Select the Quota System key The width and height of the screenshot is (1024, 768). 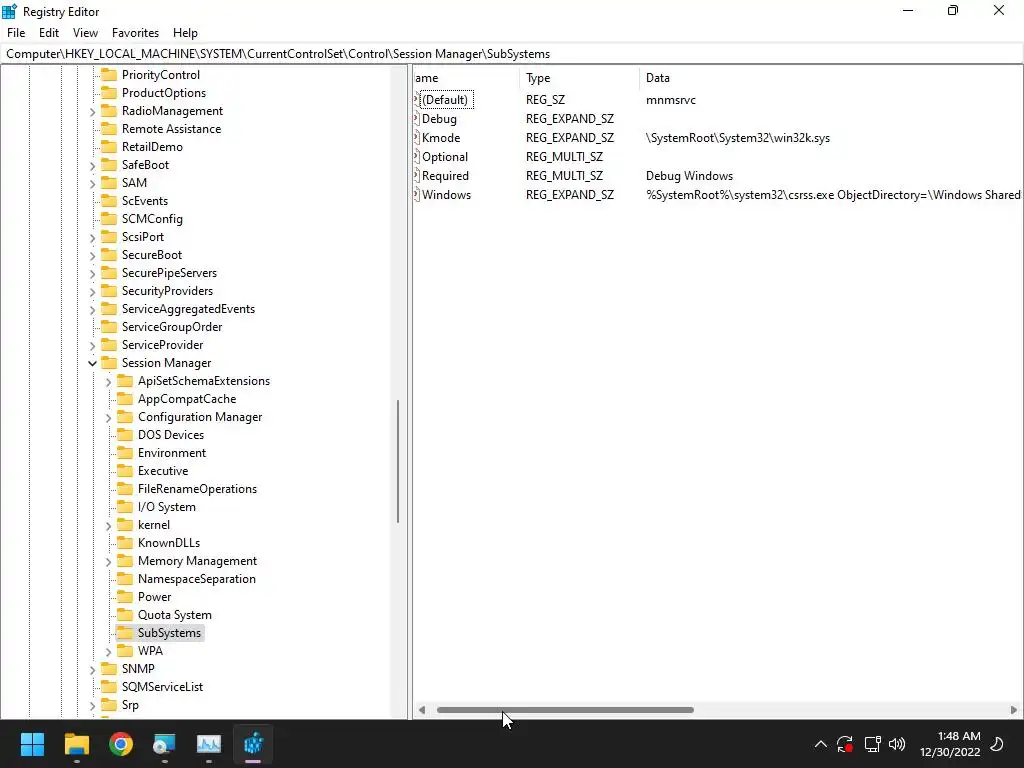[x=174, y=615]
